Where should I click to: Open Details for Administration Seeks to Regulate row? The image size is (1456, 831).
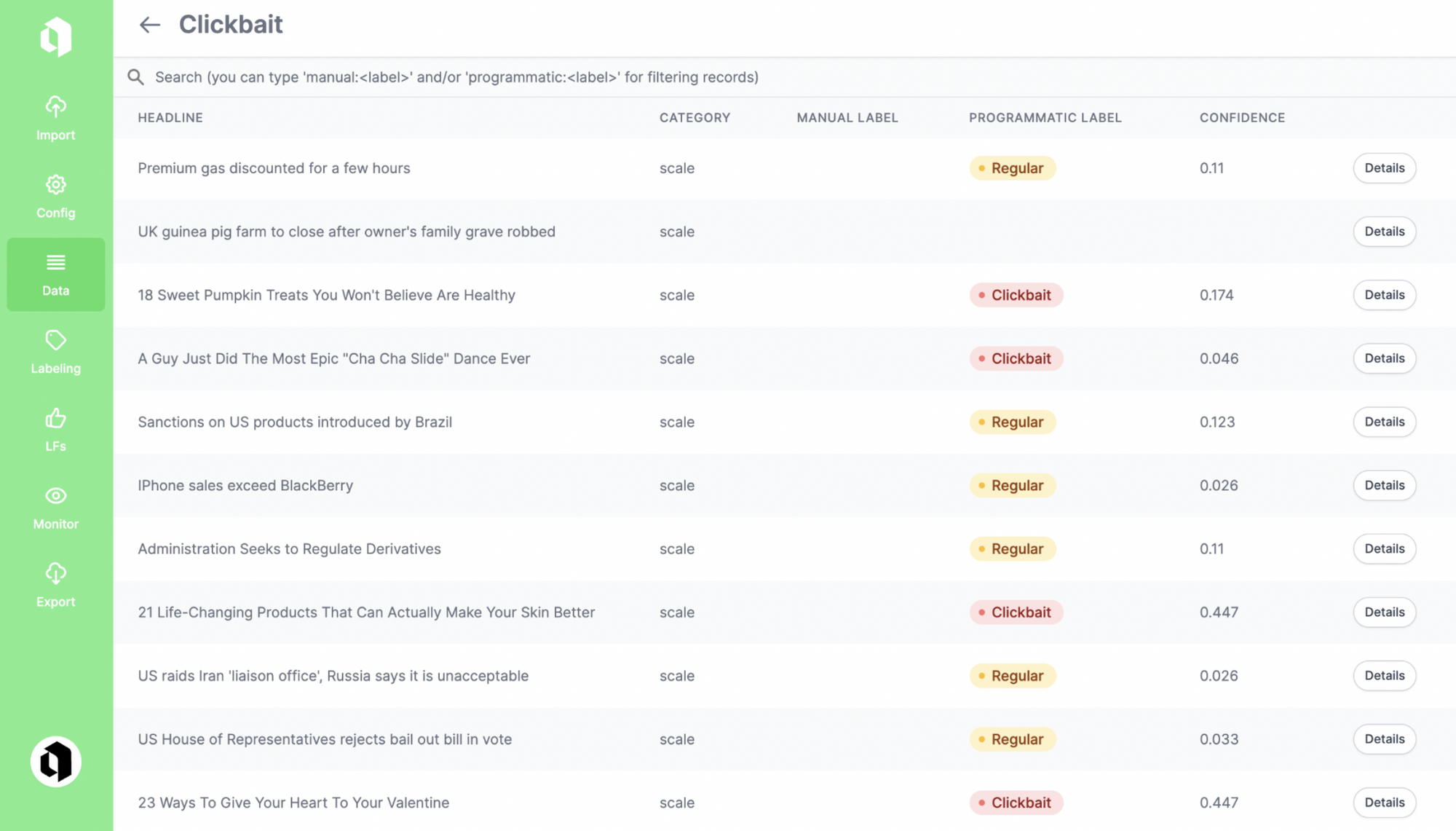[x=1385, y=548]
